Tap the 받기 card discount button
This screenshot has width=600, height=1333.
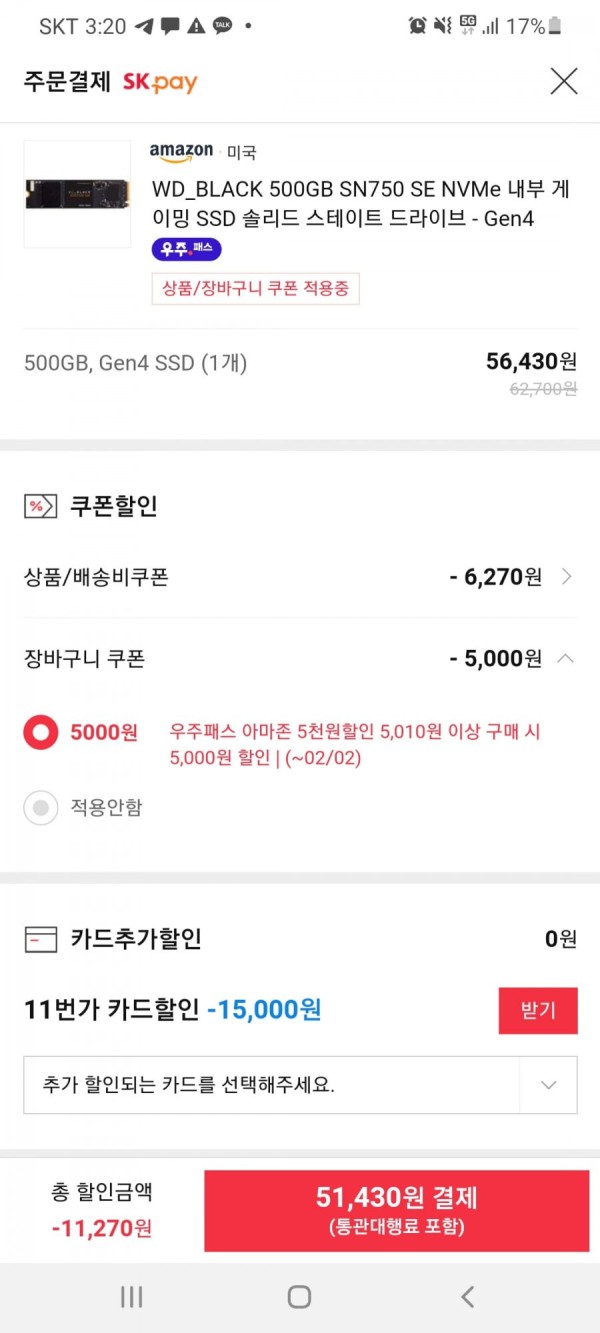[538, 1010]
